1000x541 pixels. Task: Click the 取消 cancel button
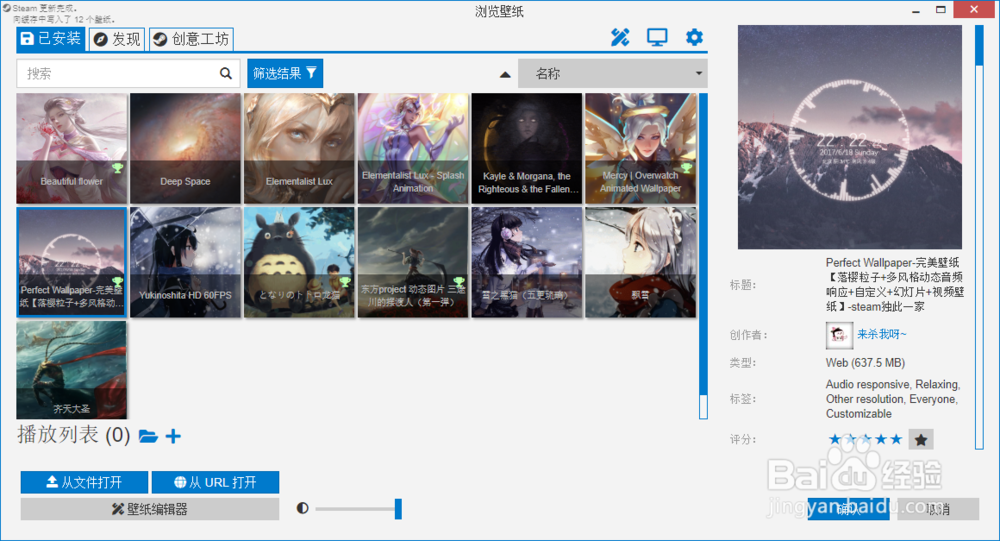(x=938, y=509)
